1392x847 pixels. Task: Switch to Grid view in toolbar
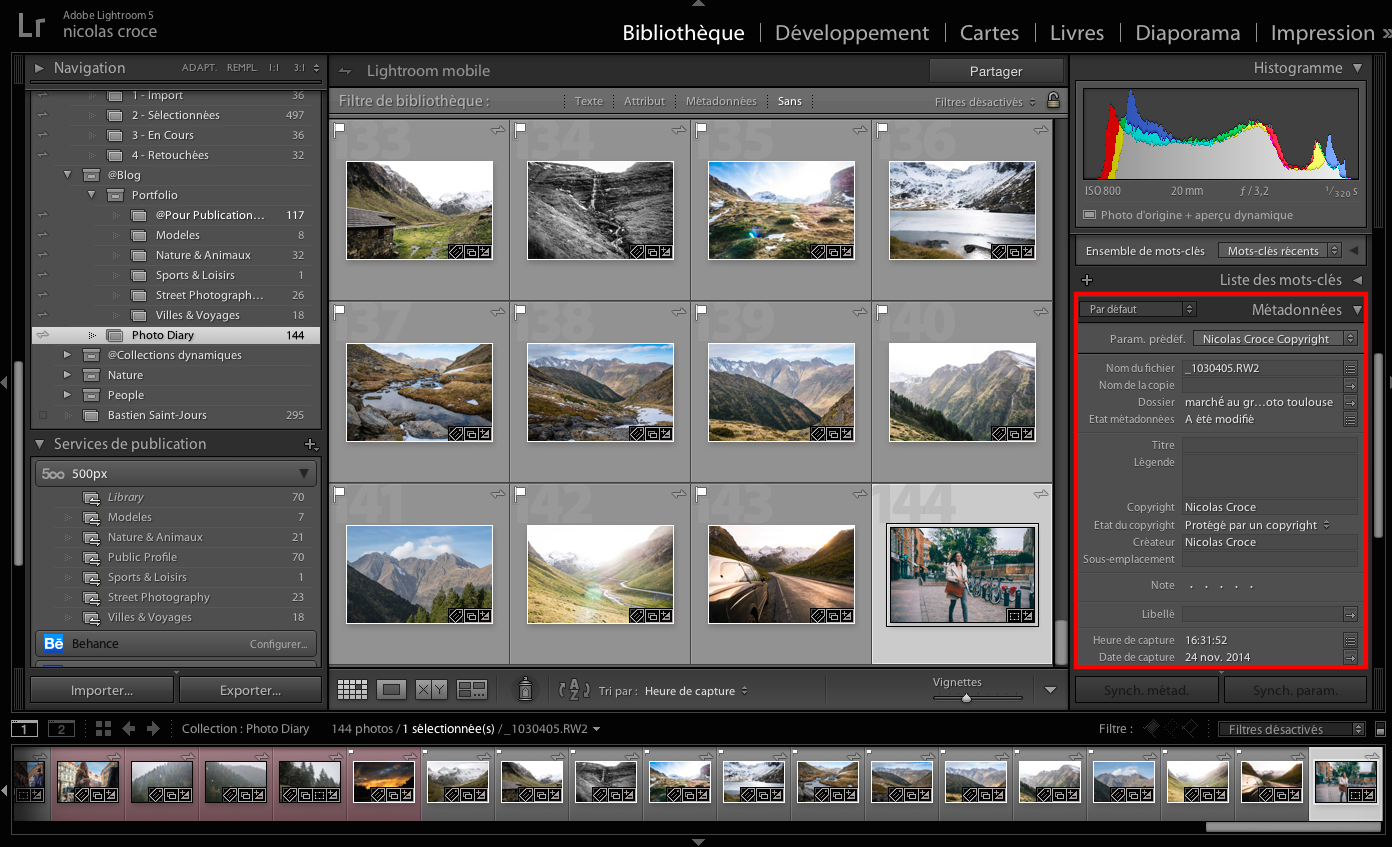[x=352, y=690]
